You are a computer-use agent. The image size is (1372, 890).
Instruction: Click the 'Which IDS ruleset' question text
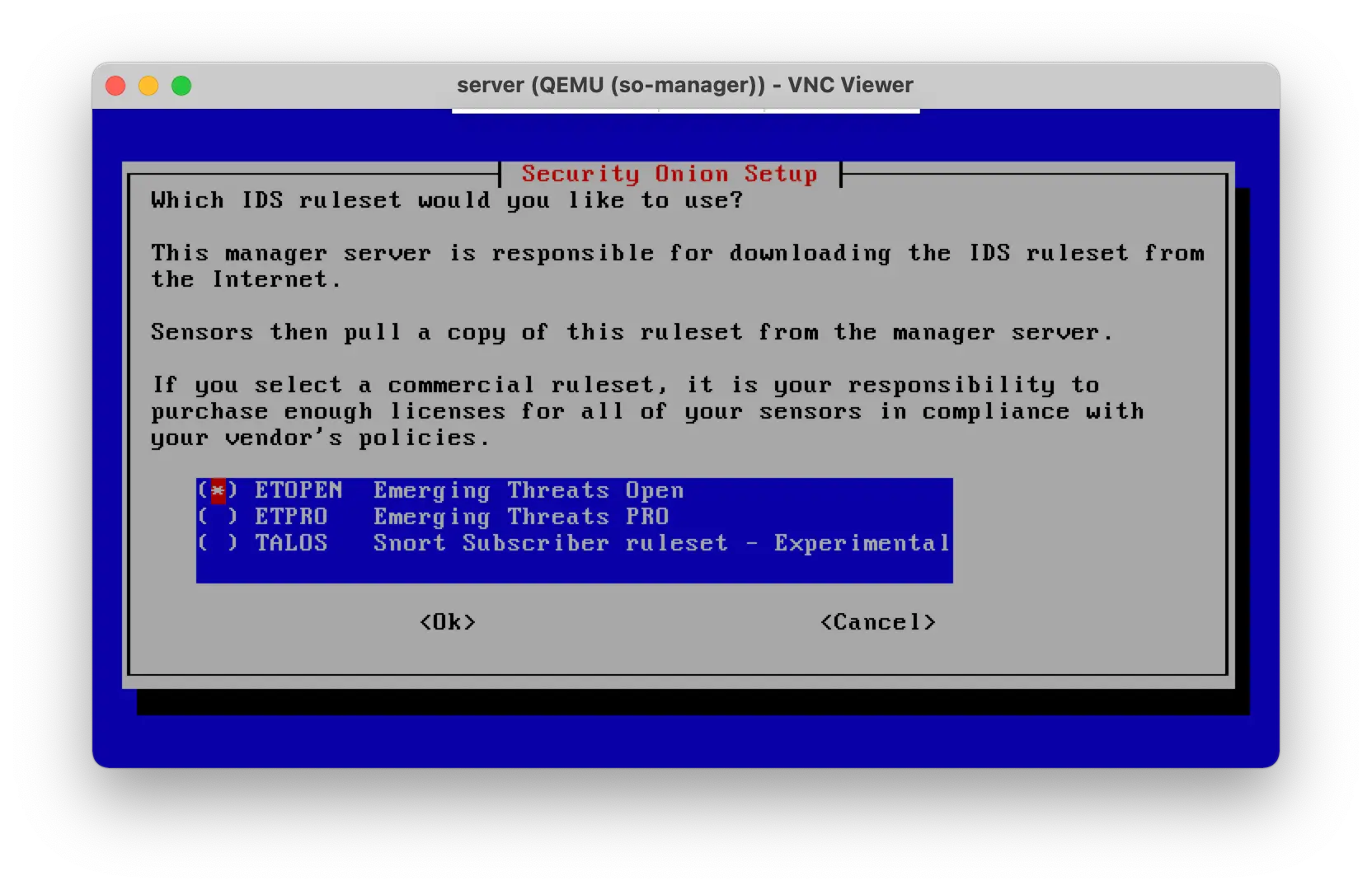[447, 200]
